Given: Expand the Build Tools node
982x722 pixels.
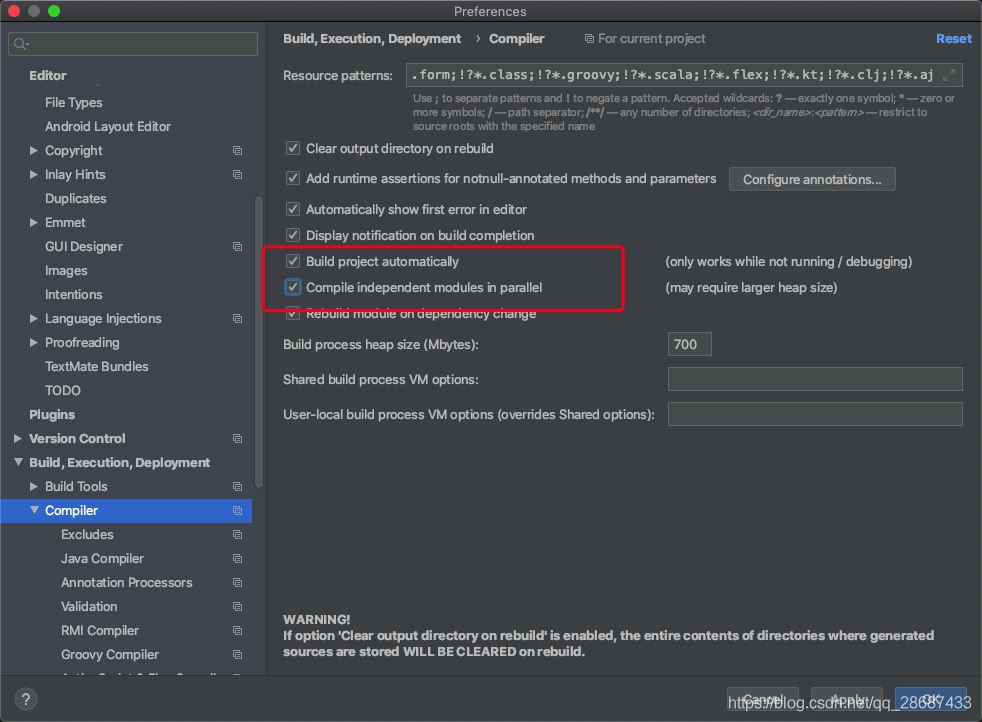Looking at the screenshot, I should (x=35, y=487).
